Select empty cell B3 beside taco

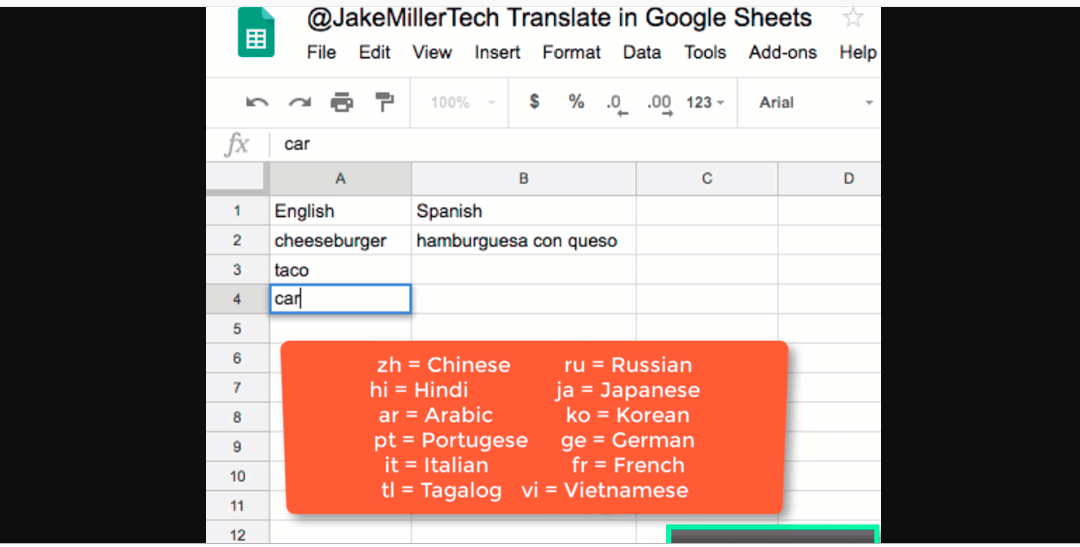pyautogui.click(x=523, y=270)
